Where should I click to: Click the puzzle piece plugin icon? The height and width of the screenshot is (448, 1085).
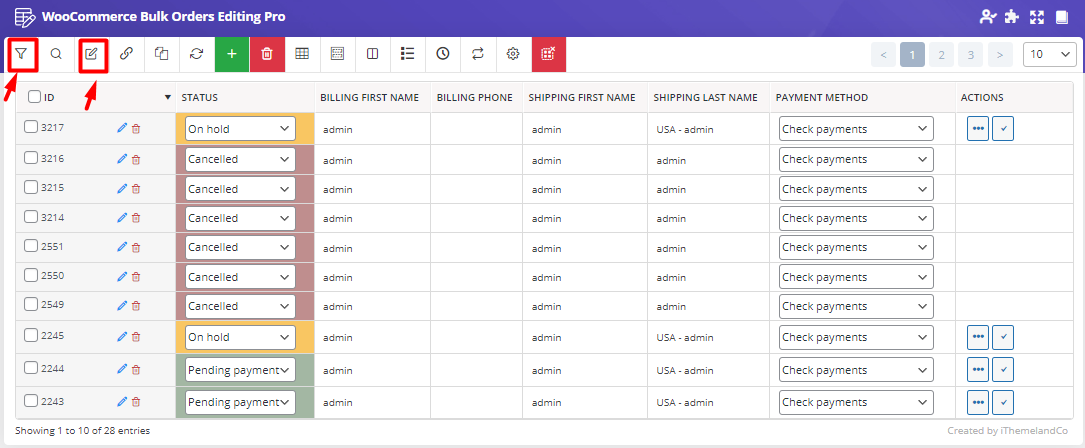pos(1011,17)
